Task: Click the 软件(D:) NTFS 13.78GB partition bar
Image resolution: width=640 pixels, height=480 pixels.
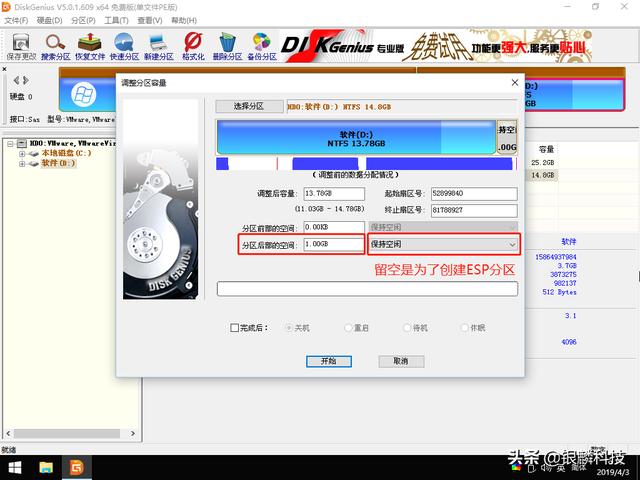Action: [x=356, y=137]
